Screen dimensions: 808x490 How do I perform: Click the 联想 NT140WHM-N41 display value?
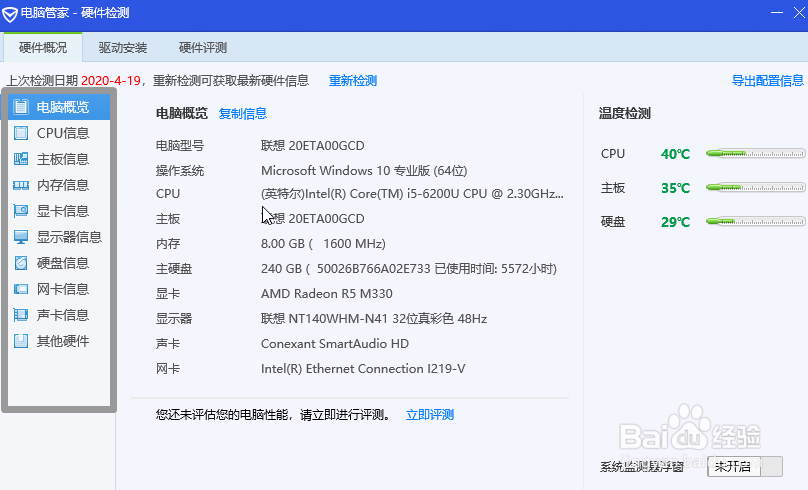374,319
